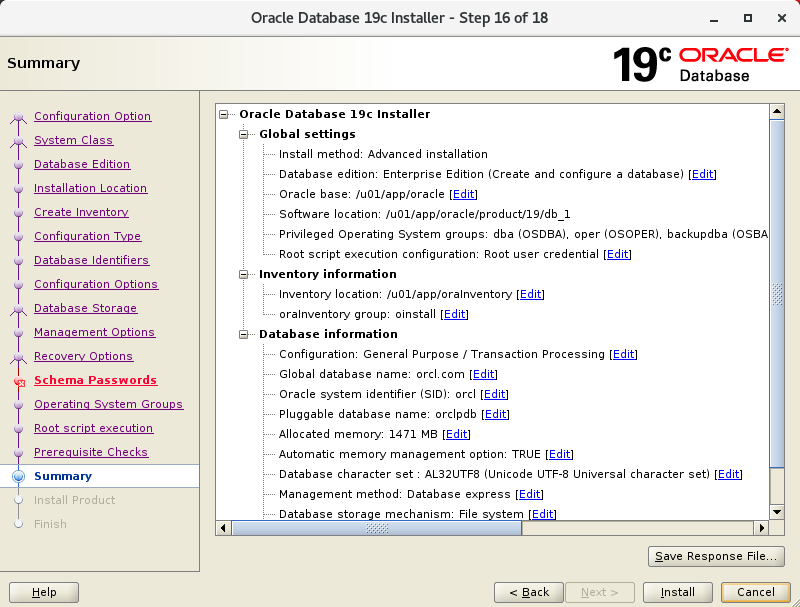The width and height of the screenshot is (800, 607).
Task: Edit the database Configuration type
Action: [623, 355]
